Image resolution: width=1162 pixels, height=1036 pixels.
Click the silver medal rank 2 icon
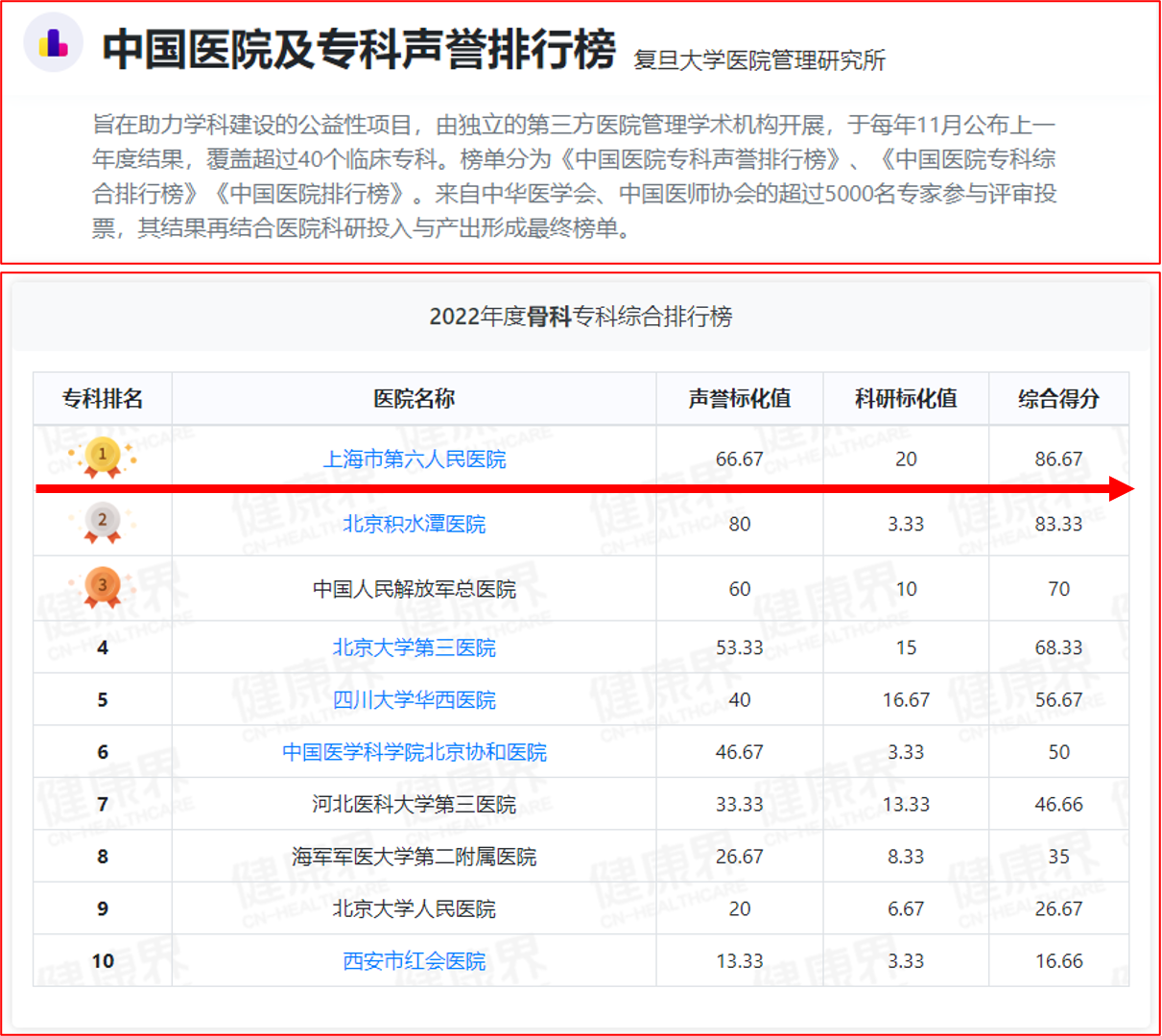click(x=103, y=523)
